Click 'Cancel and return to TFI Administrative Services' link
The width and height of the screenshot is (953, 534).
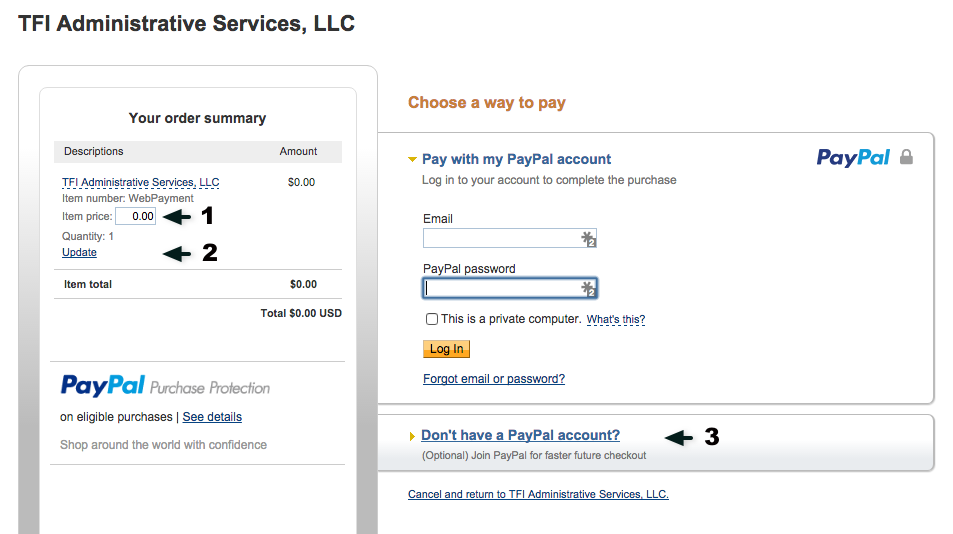point(538,494)
